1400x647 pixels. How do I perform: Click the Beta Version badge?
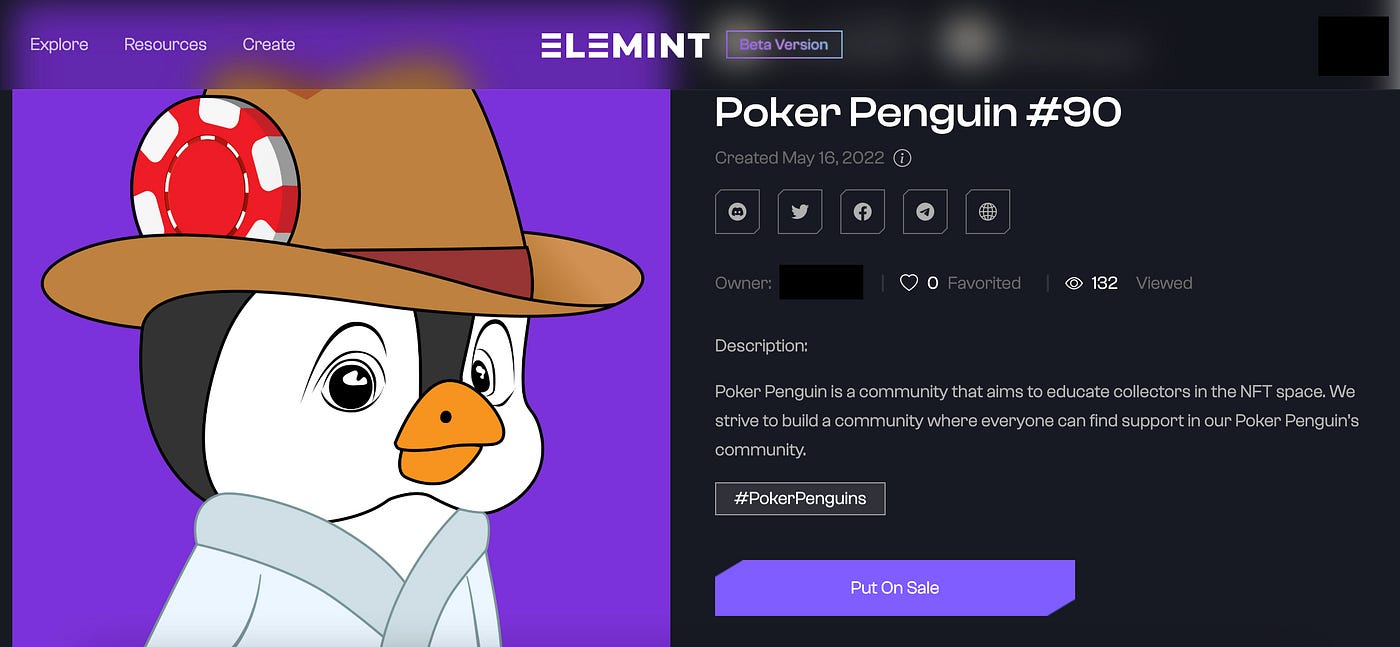pos(784,44)
